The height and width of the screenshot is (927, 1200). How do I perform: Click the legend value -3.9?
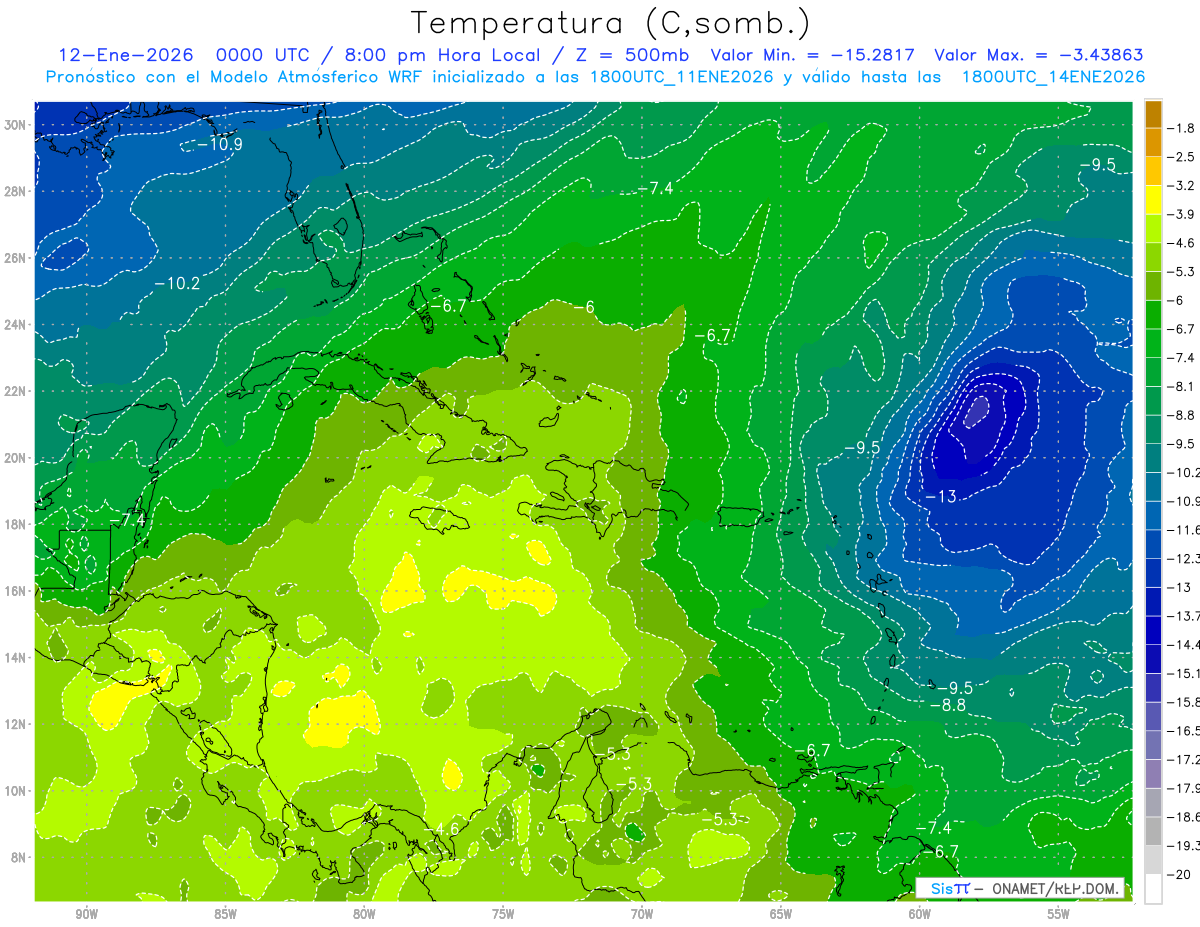(1182, 214)
